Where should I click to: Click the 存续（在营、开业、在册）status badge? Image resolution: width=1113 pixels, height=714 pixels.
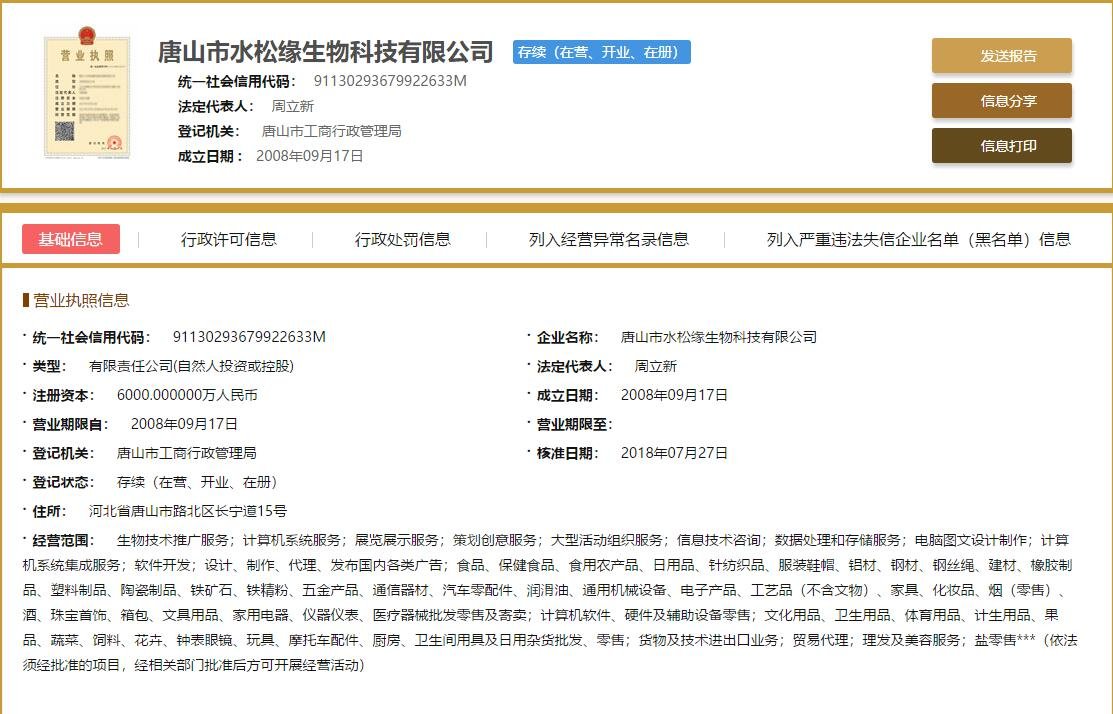[x=601, y=50]
